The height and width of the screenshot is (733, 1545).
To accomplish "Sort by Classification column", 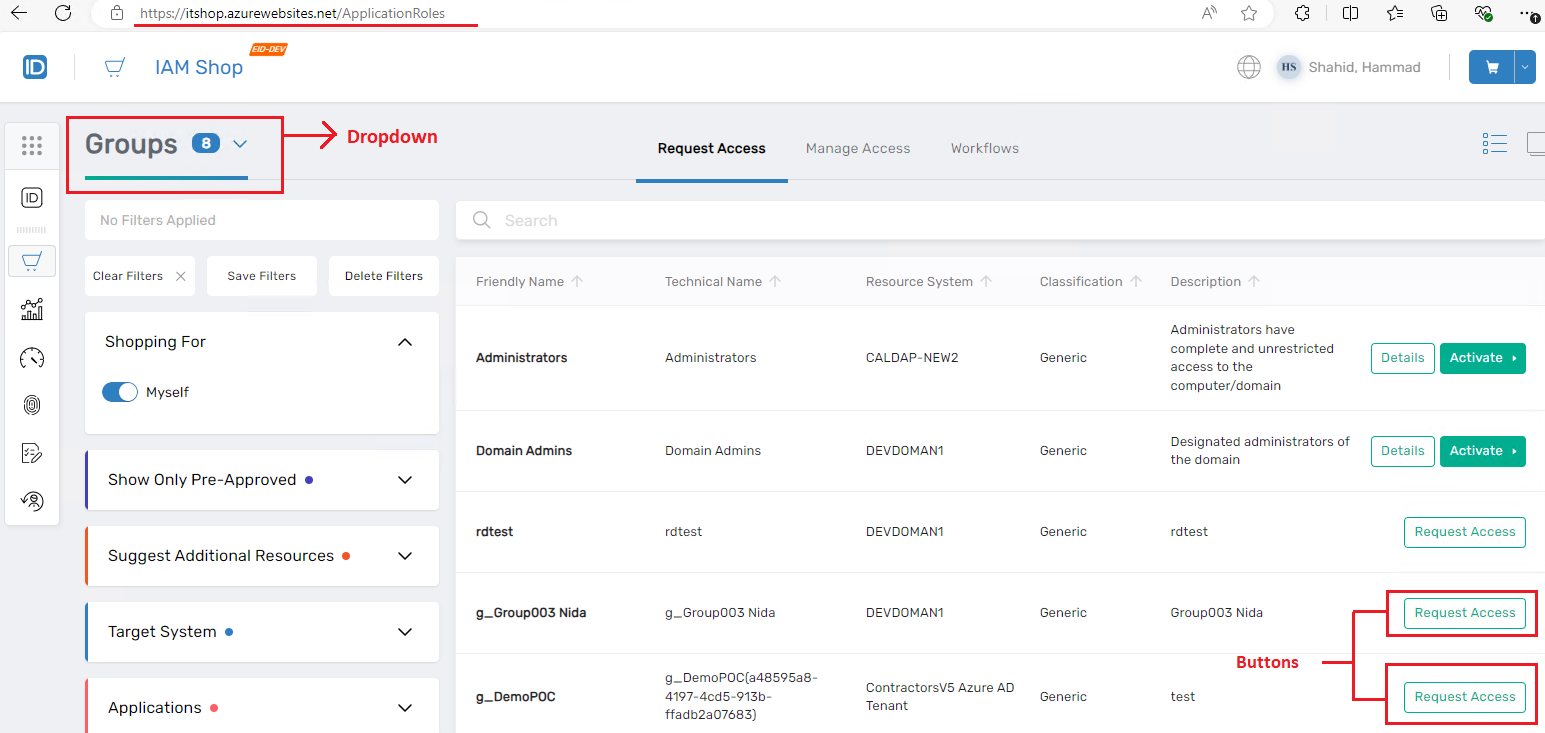I will tap(1136, 282).
